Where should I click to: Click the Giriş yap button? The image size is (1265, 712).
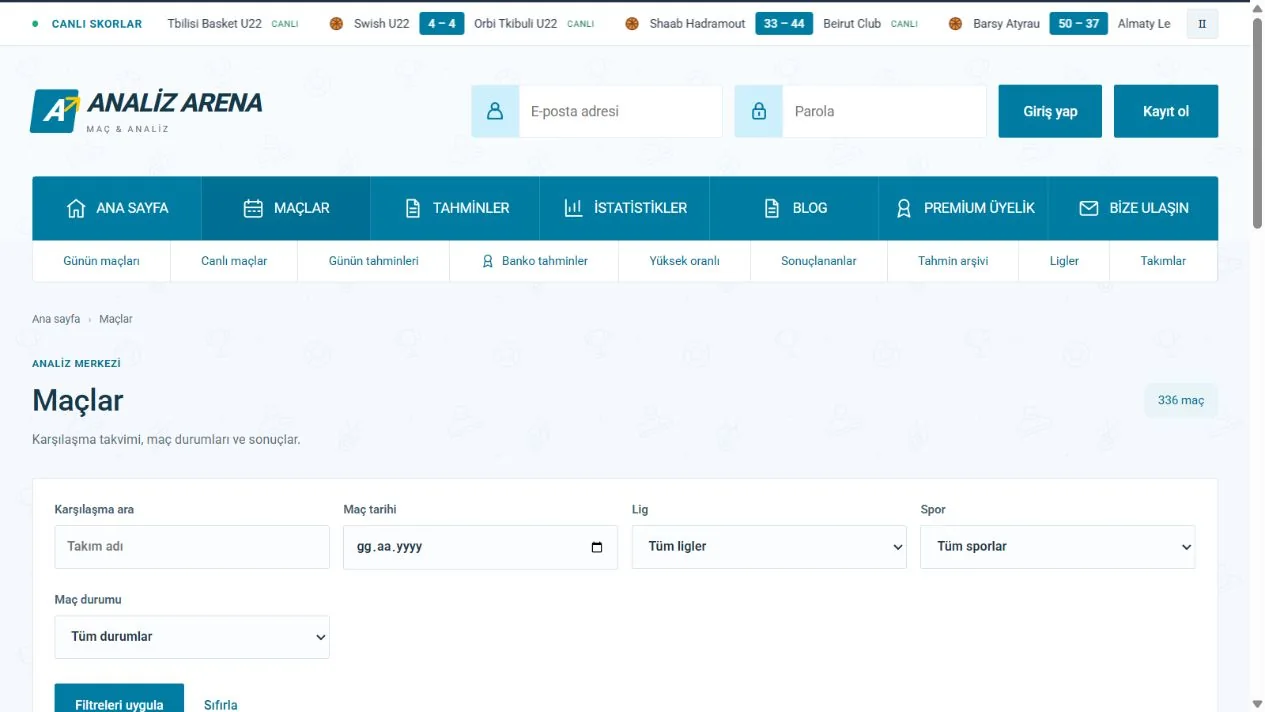coord(1050,111)
